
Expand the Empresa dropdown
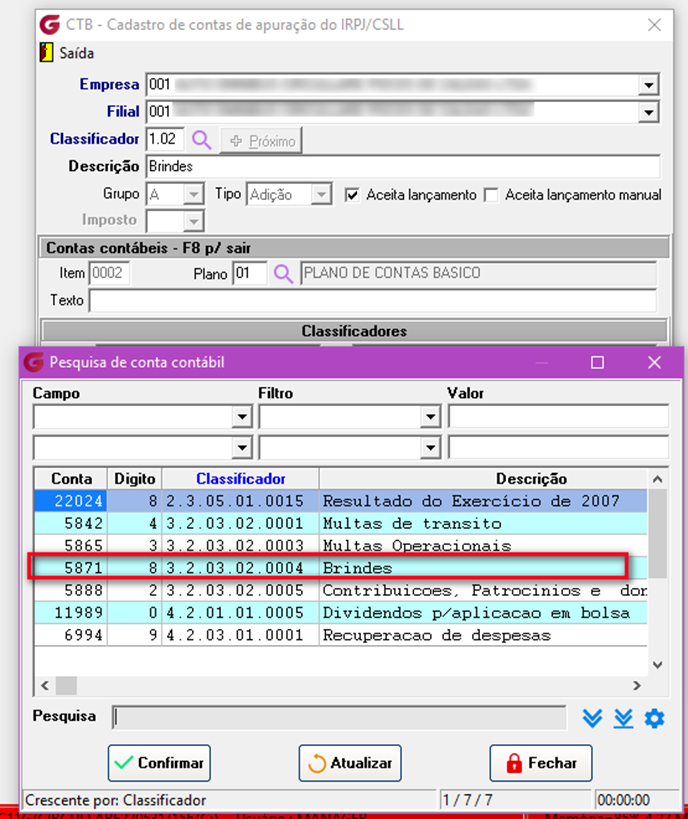[x=648, y=85]
